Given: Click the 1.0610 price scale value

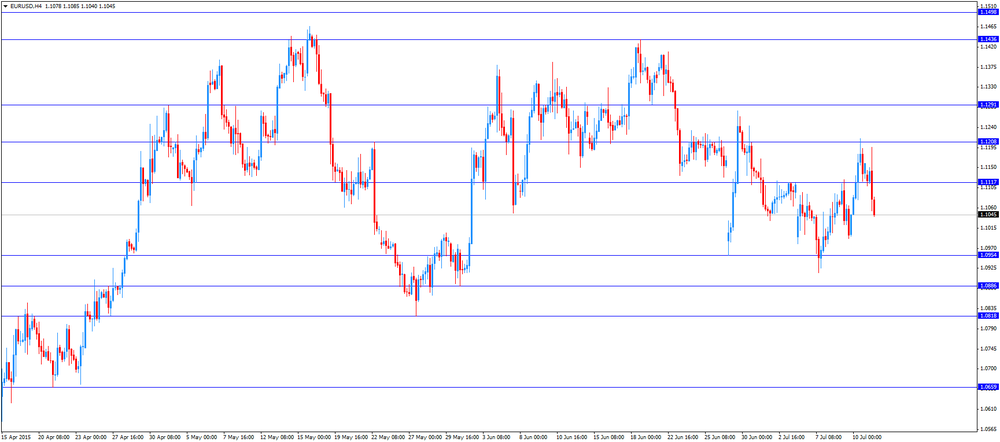Looking at the screenshot, I should point(987,409).
